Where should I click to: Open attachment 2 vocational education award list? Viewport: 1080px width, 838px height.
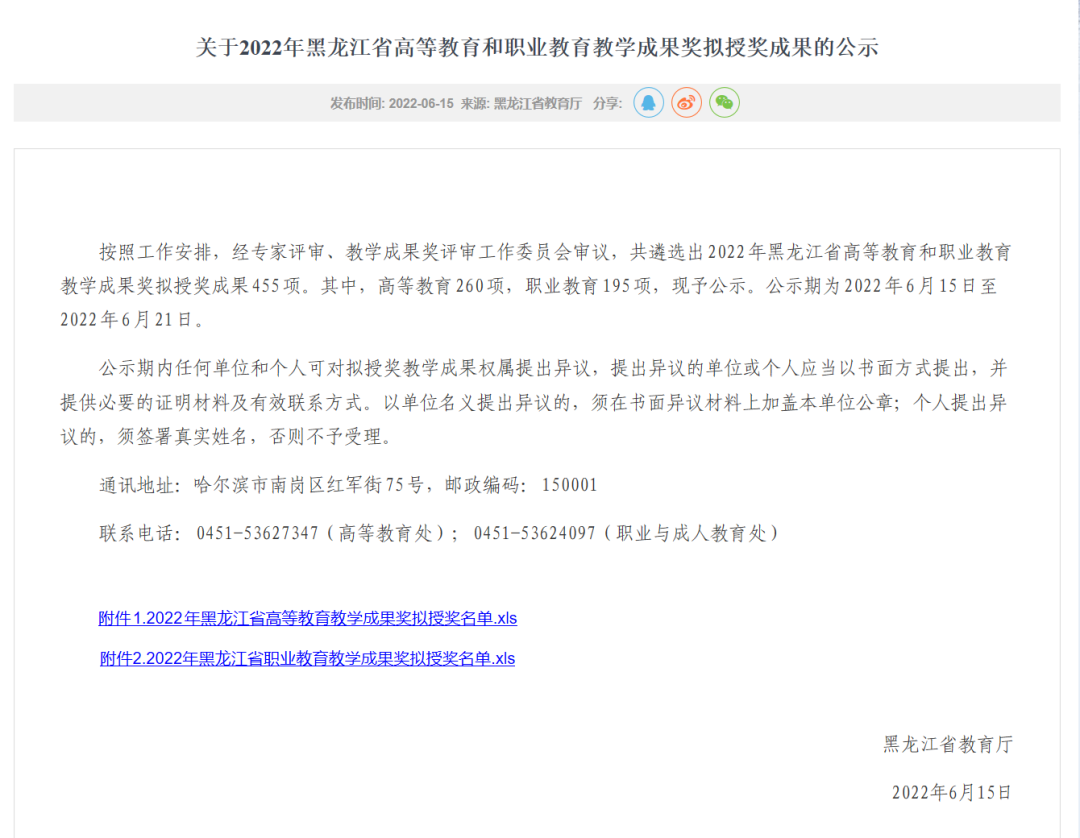click(307, 659)
